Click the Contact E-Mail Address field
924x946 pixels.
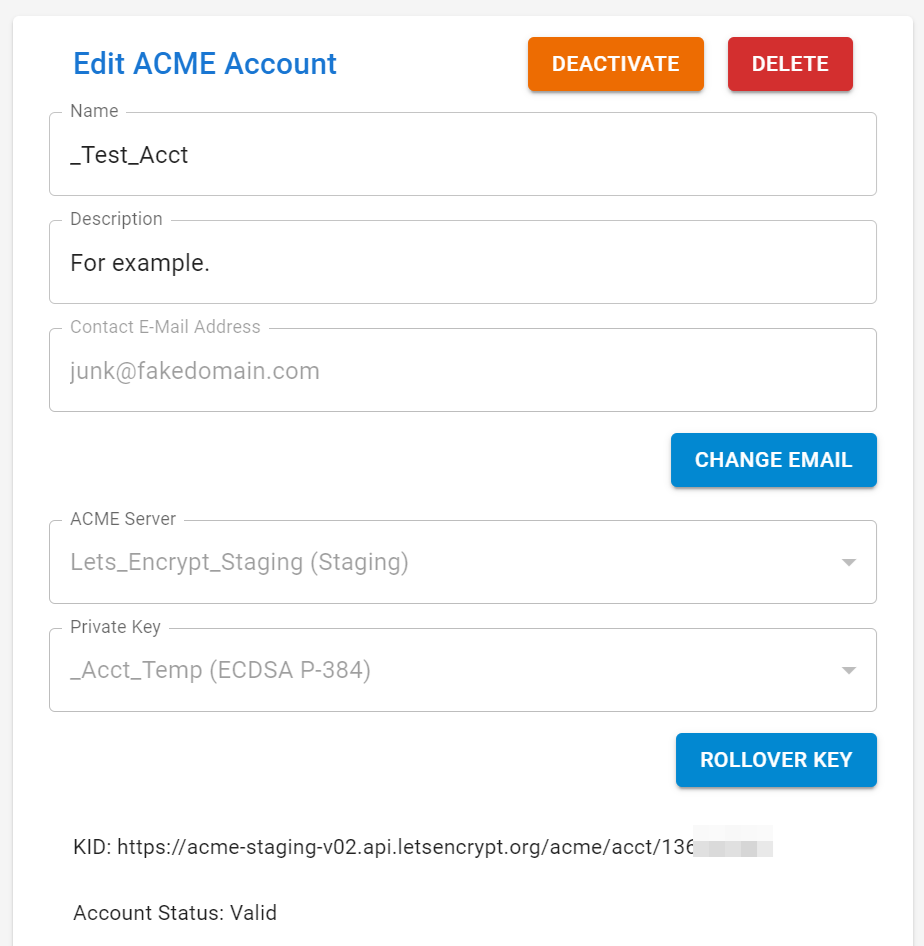point(400,370)
